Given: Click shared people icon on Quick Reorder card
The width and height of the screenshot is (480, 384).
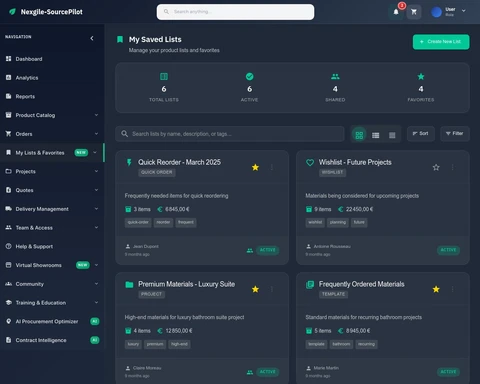Looking at the screenshot, I should [x=250, y=250].
